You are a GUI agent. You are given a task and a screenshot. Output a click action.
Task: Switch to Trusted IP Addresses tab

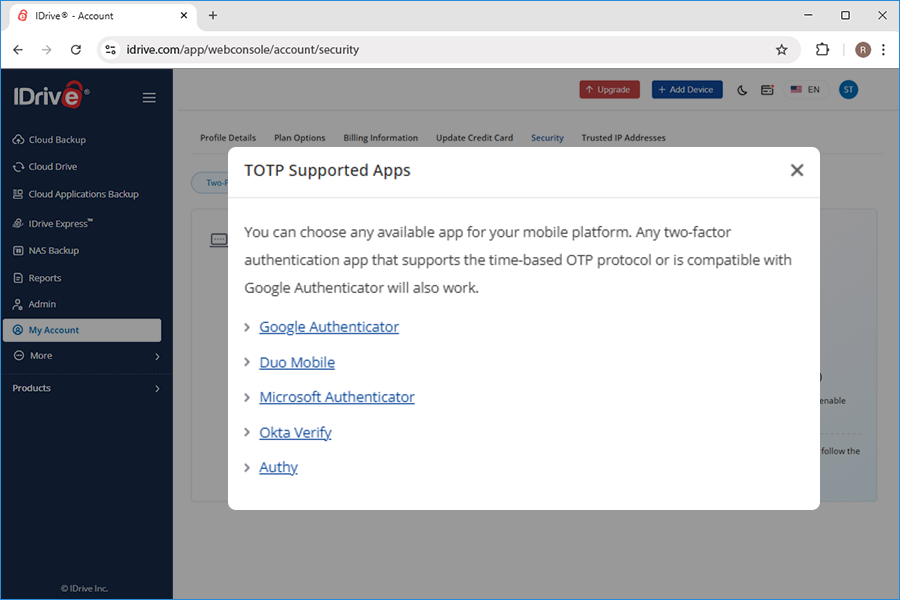click(x=623, y=138)
